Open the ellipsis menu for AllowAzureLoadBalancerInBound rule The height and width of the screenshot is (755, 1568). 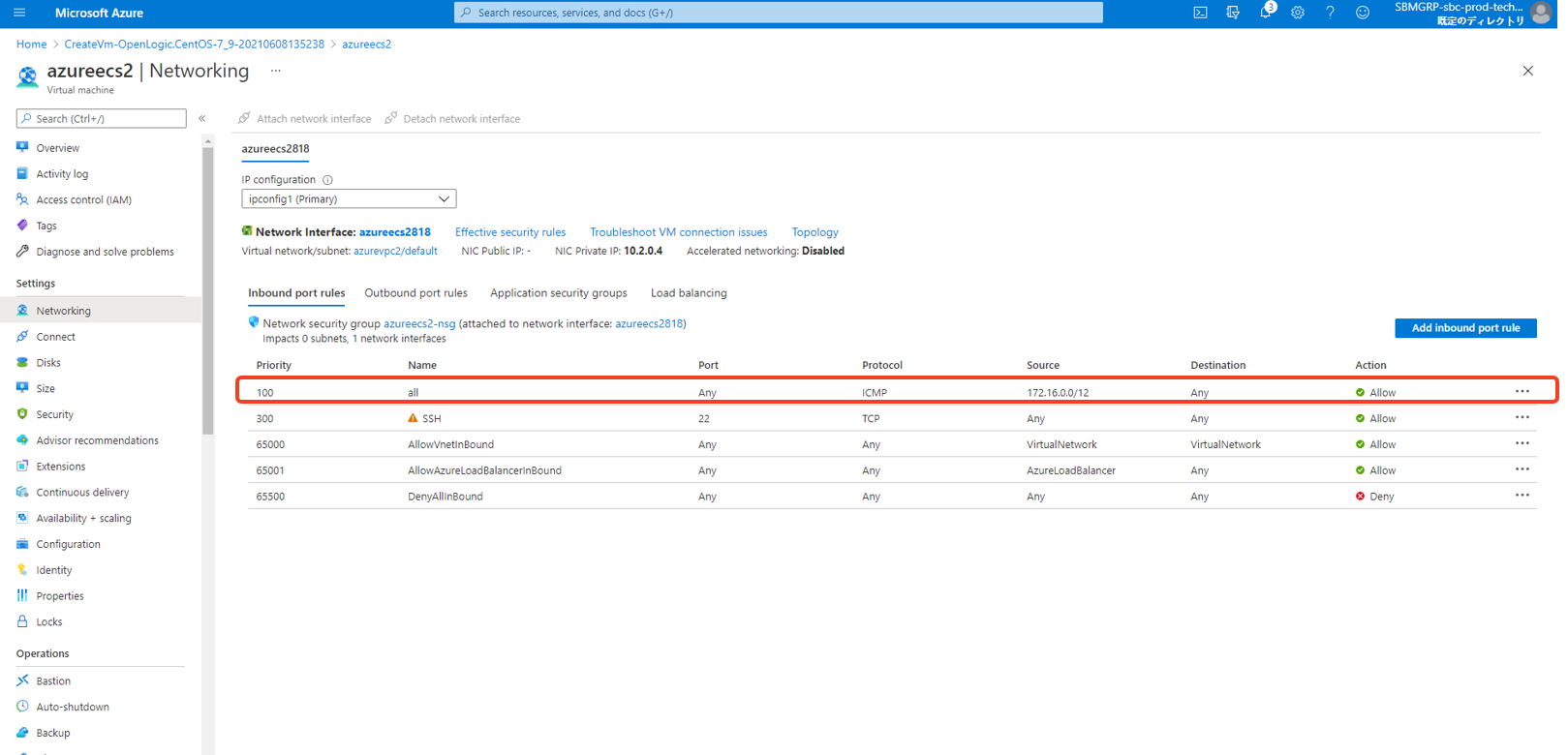(x=1522, y=469)
